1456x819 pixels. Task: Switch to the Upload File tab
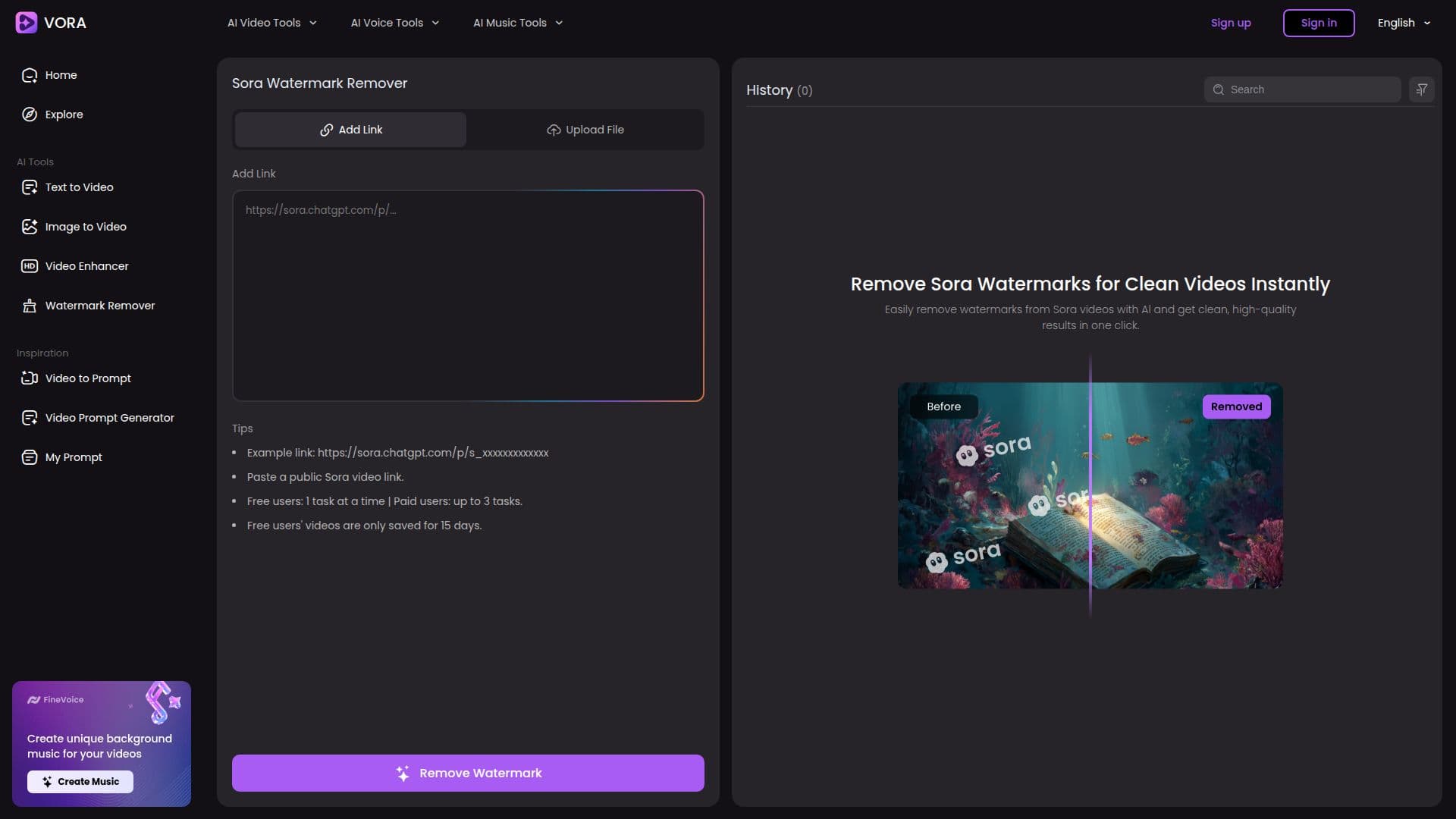[x=585, y=130]
